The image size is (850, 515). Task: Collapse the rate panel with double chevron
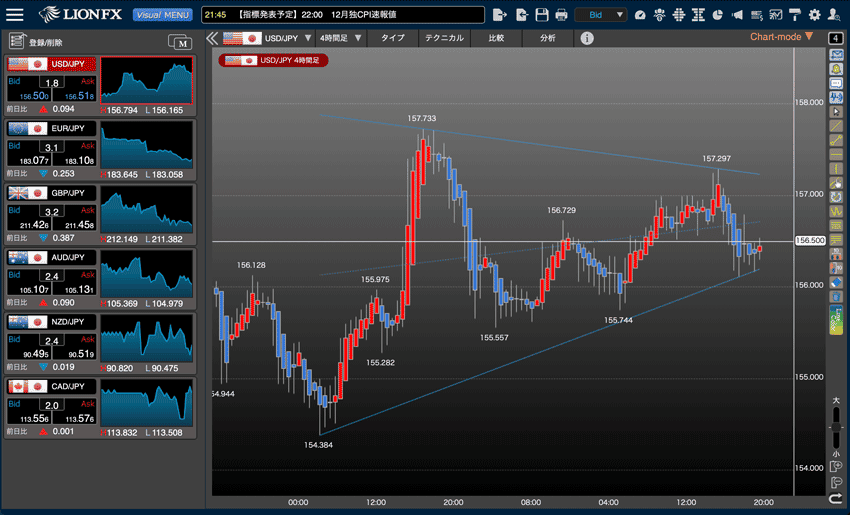pyautogui.click(x=212, y=38)
